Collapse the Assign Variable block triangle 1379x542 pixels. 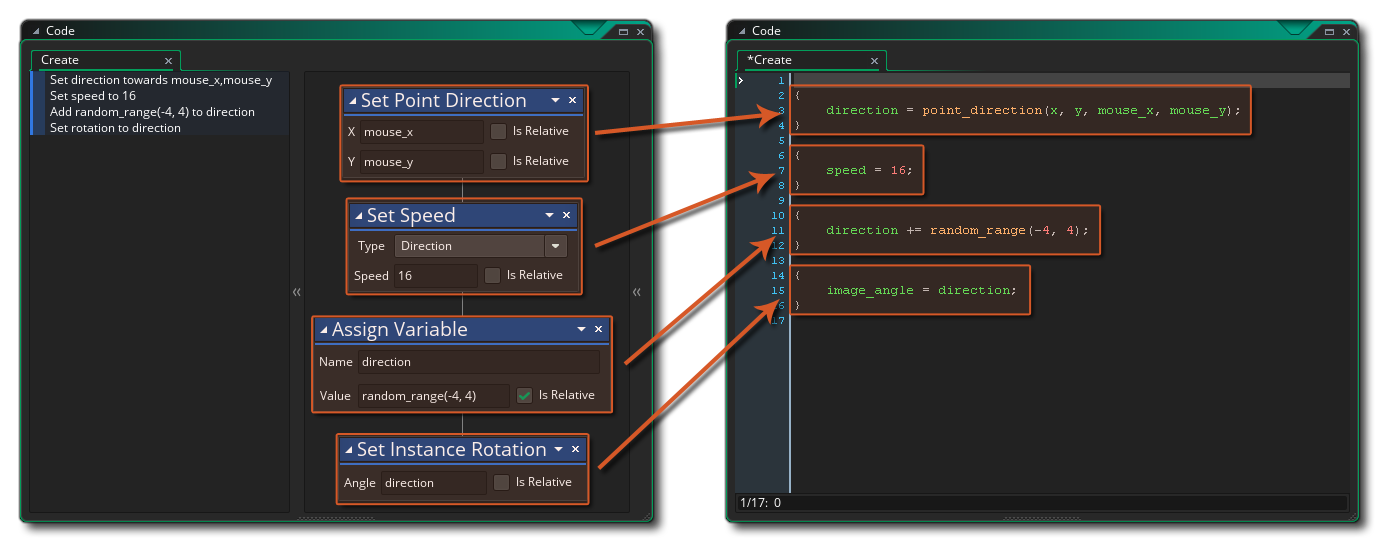[322, 330]
